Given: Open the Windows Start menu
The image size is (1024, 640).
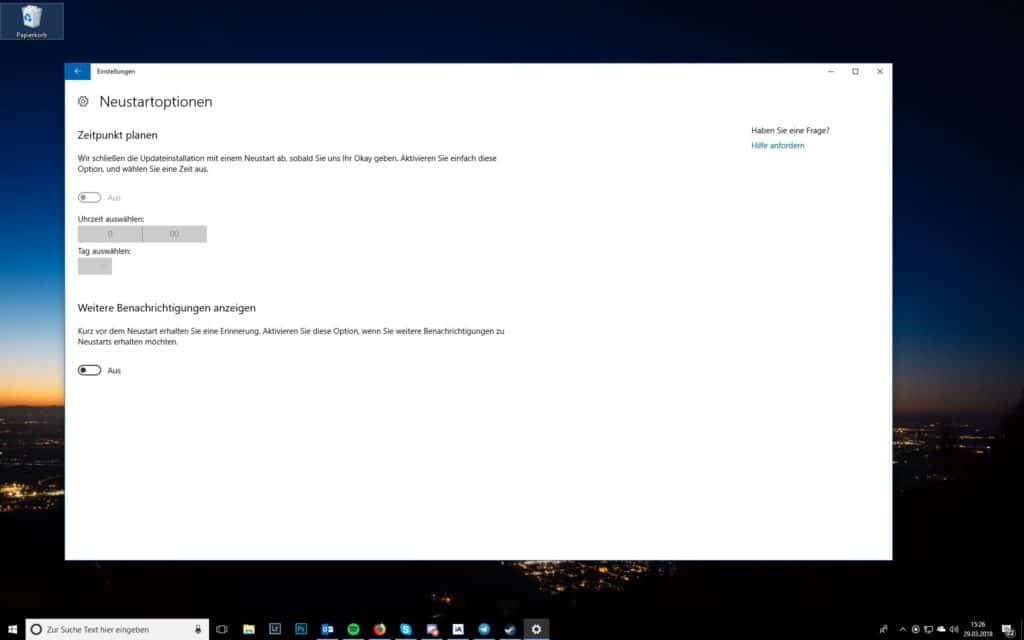Looking at the screenshot, I should pyautogui.click(x=12, y=629).
